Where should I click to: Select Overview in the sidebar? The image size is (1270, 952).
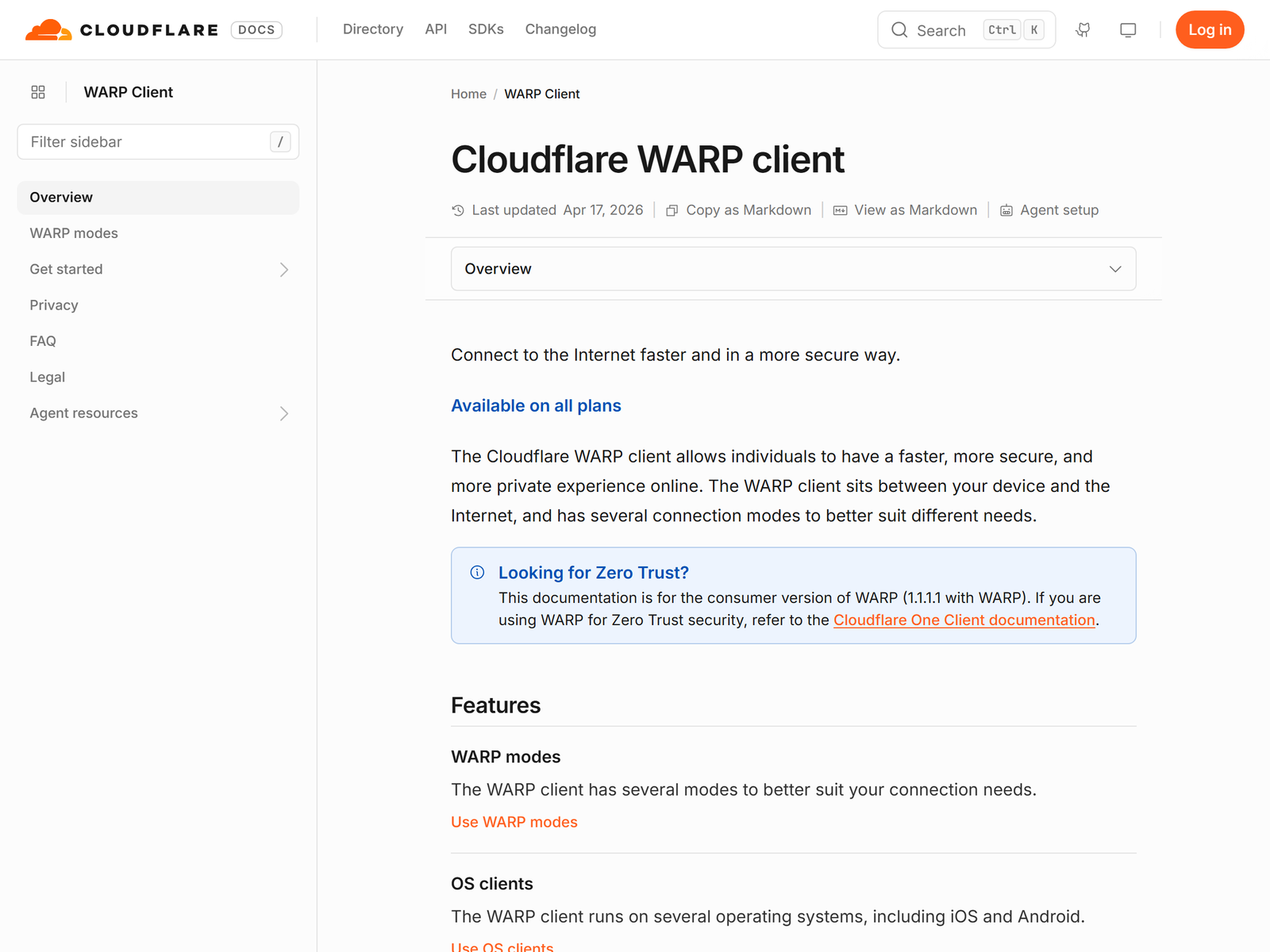158,198
